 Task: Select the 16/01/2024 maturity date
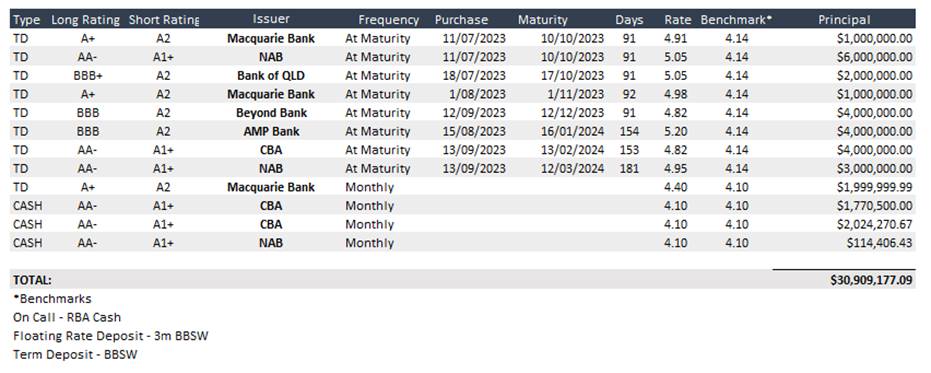[572, 131]
